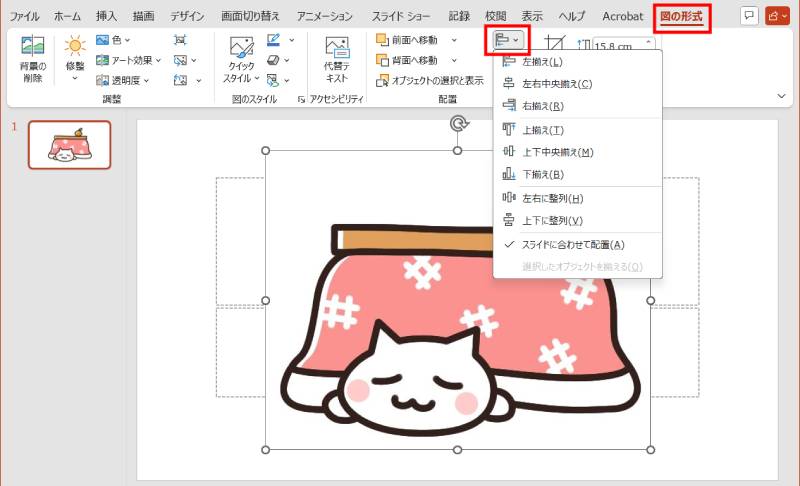Expand the 背面へ移動 dropdown arrow
Viewport: 800px width, 486px height.
(454, 60)
